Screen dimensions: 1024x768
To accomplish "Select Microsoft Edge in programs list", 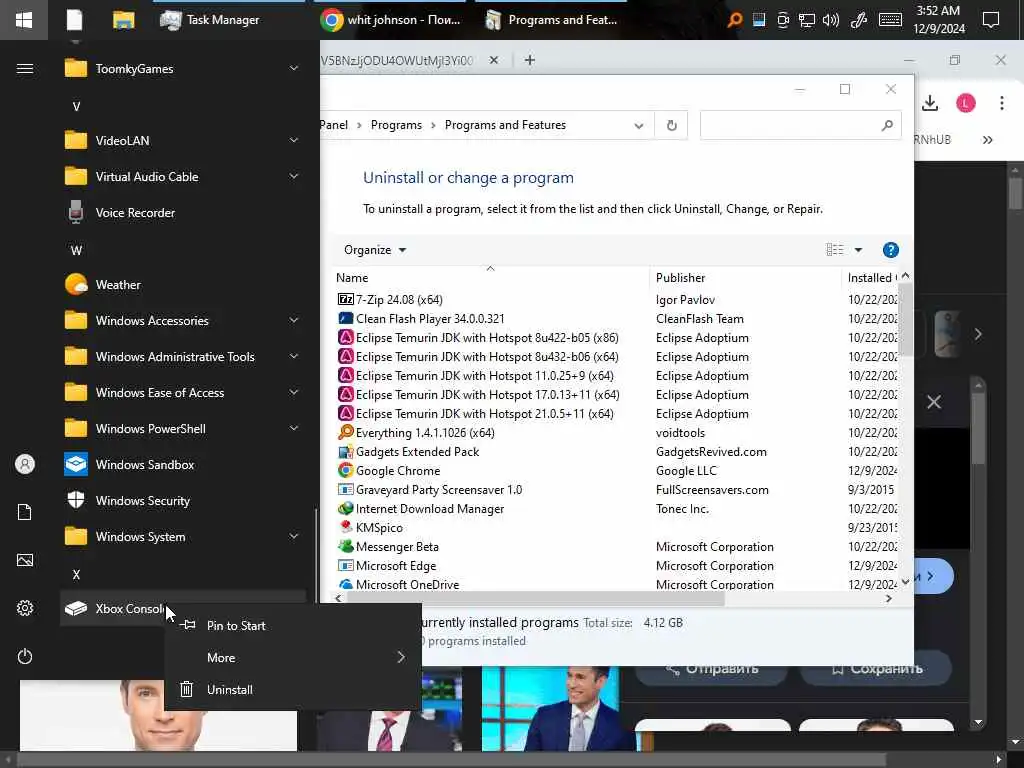I will click(616, 566).
